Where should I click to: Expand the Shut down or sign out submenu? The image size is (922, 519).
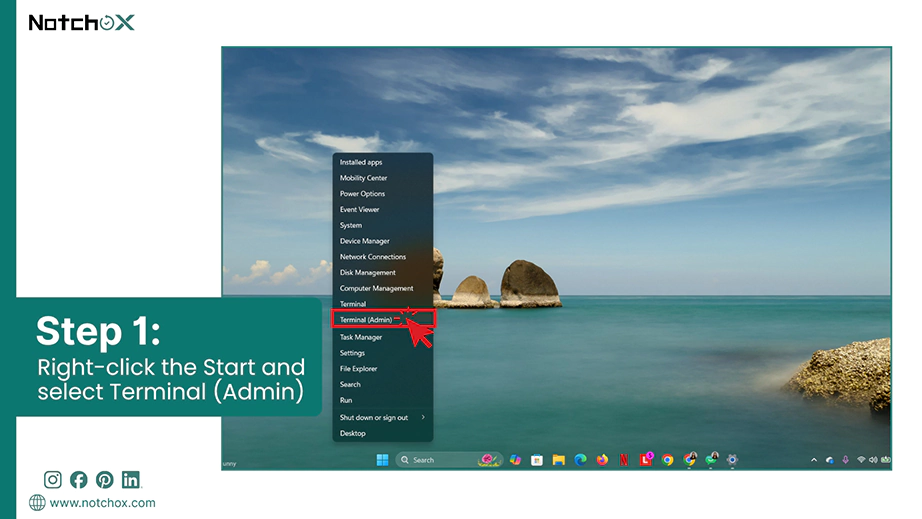pyautogui.click(x=383, y=418)
